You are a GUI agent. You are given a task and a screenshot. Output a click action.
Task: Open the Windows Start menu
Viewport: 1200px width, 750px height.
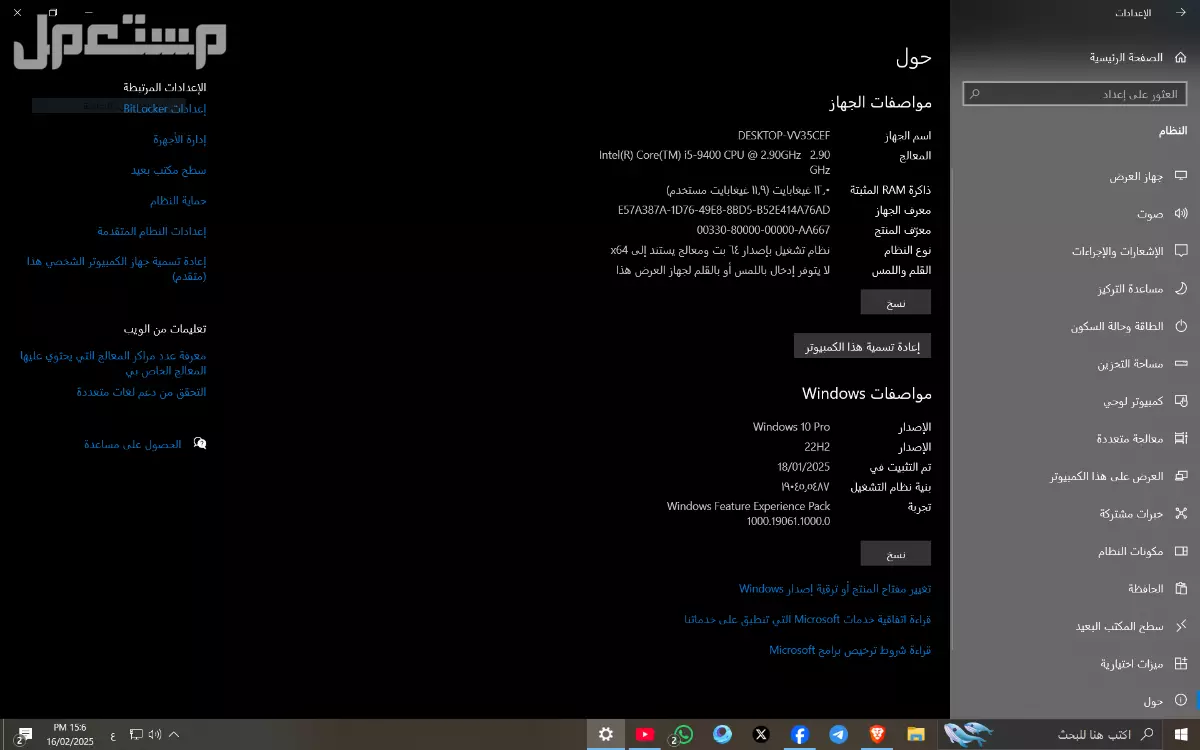1181,734
